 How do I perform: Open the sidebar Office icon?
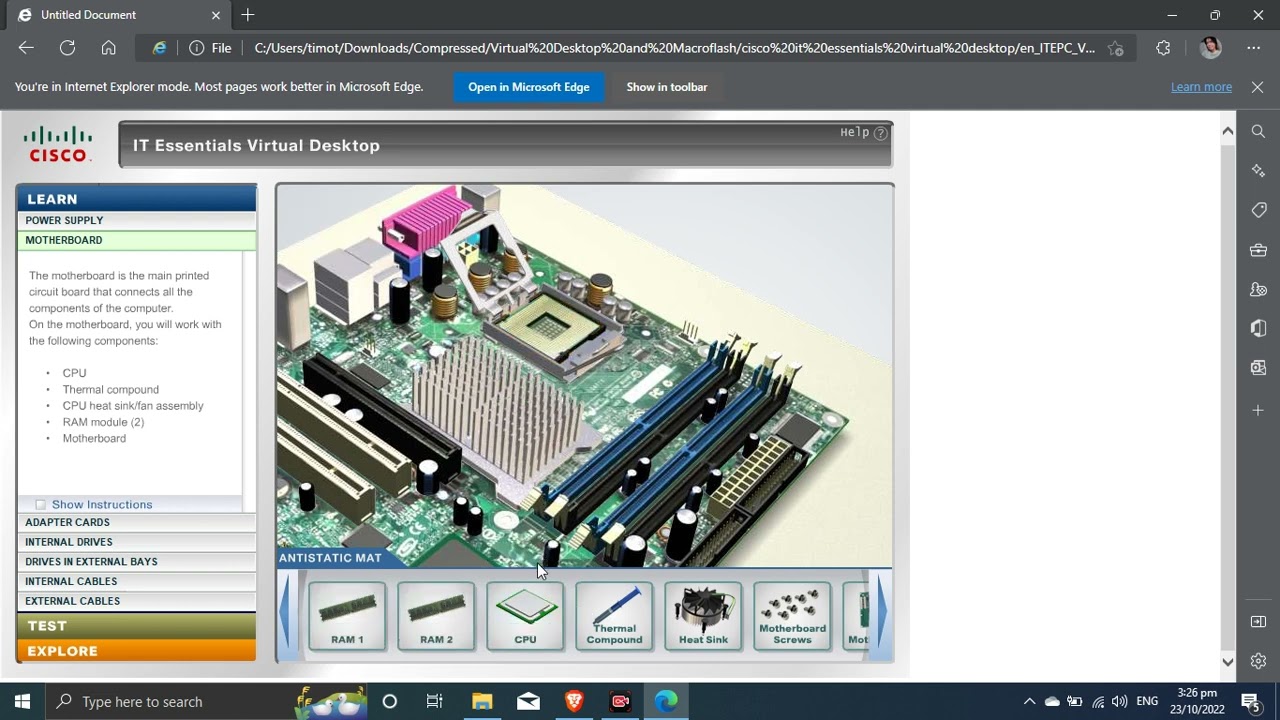coord(1258,328)
